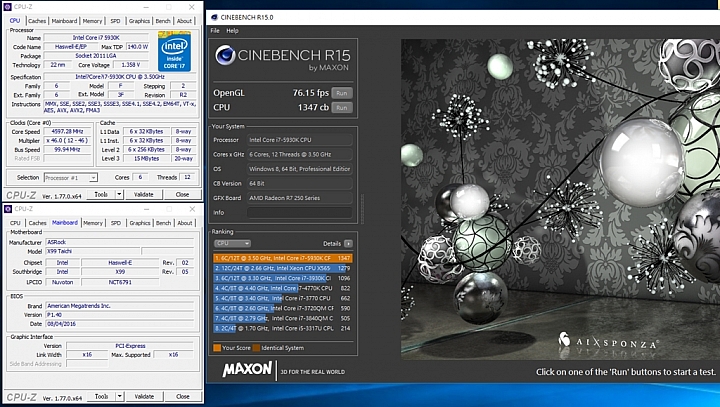Open the Details arrow in Ranking
The width and height of the screenshot is (720, 407).
pyautogui.click(x=348, y=243)
